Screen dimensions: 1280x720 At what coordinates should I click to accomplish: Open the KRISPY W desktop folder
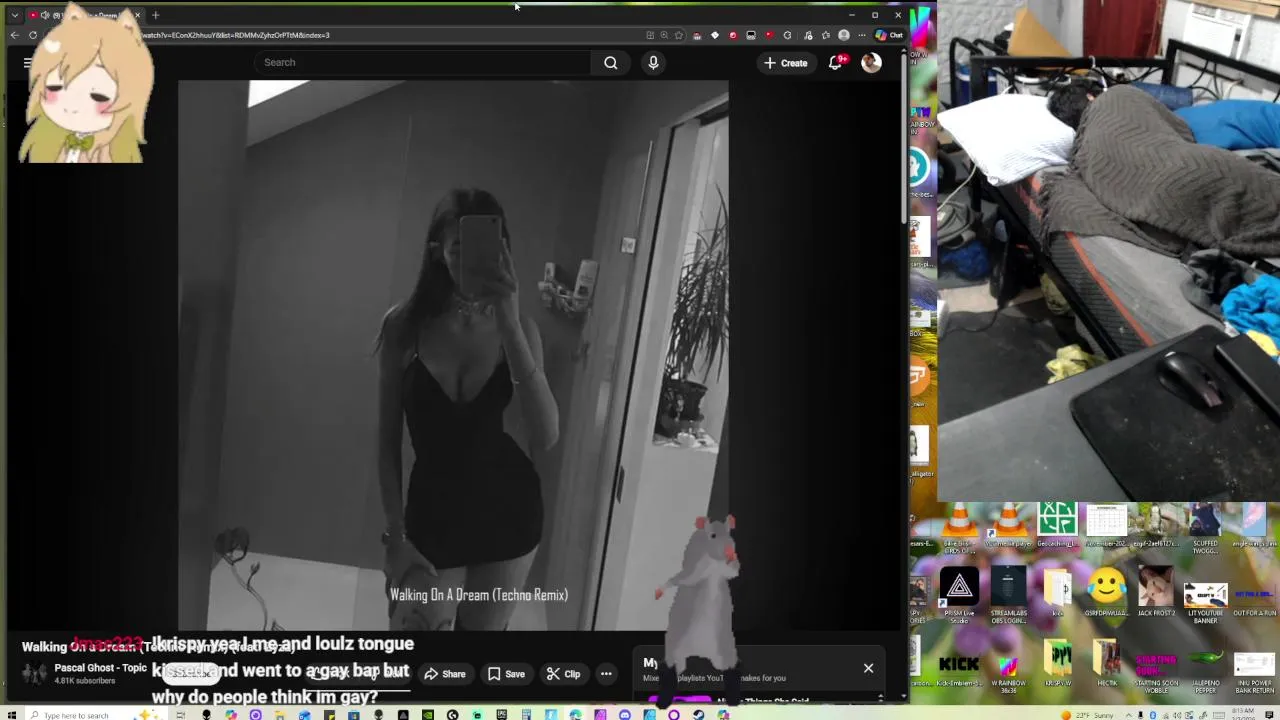[1057, 664]
